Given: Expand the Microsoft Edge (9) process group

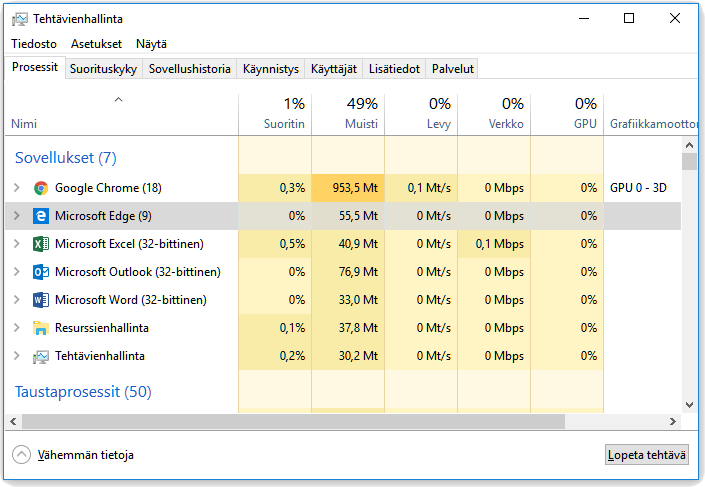Looking at the screenshot, I should coord(17,216).
